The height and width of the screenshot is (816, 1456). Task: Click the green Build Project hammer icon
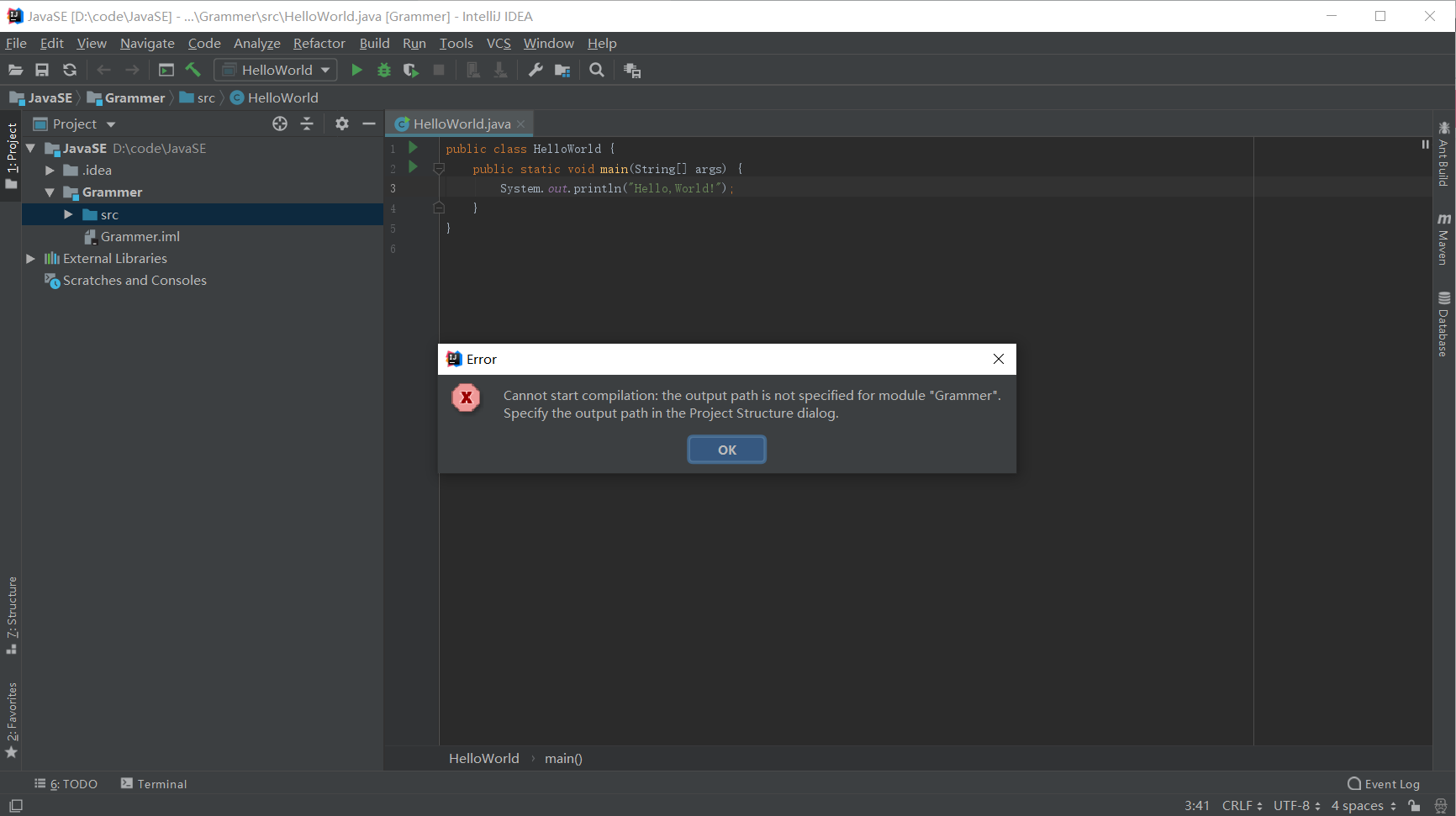click(x=193, y=71)
